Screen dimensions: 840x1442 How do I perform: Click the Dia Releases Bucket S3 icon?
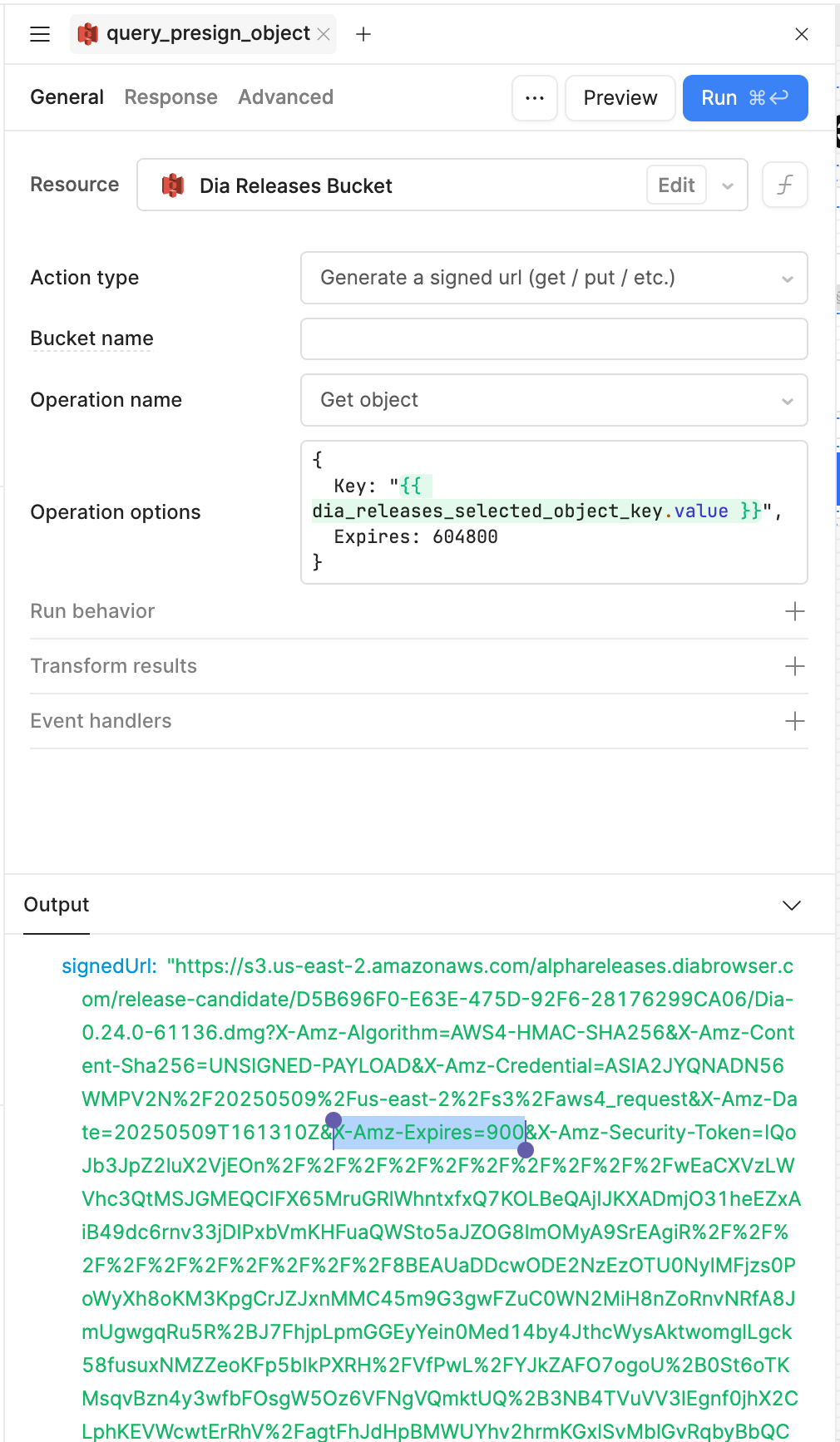[x=173, y=185]
